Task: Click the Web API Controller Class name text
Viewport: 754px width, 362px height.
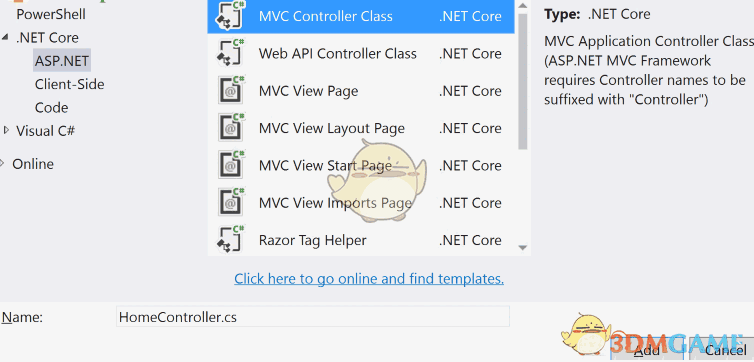Action: pyautogui.click(x=338, y=53)
